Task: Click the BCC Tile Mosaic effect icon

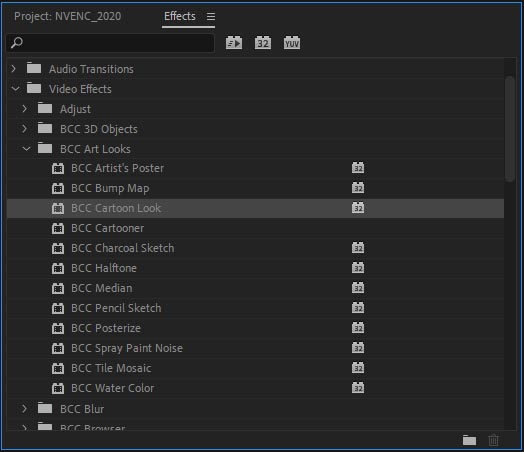Action: click(x=58, y=368)
